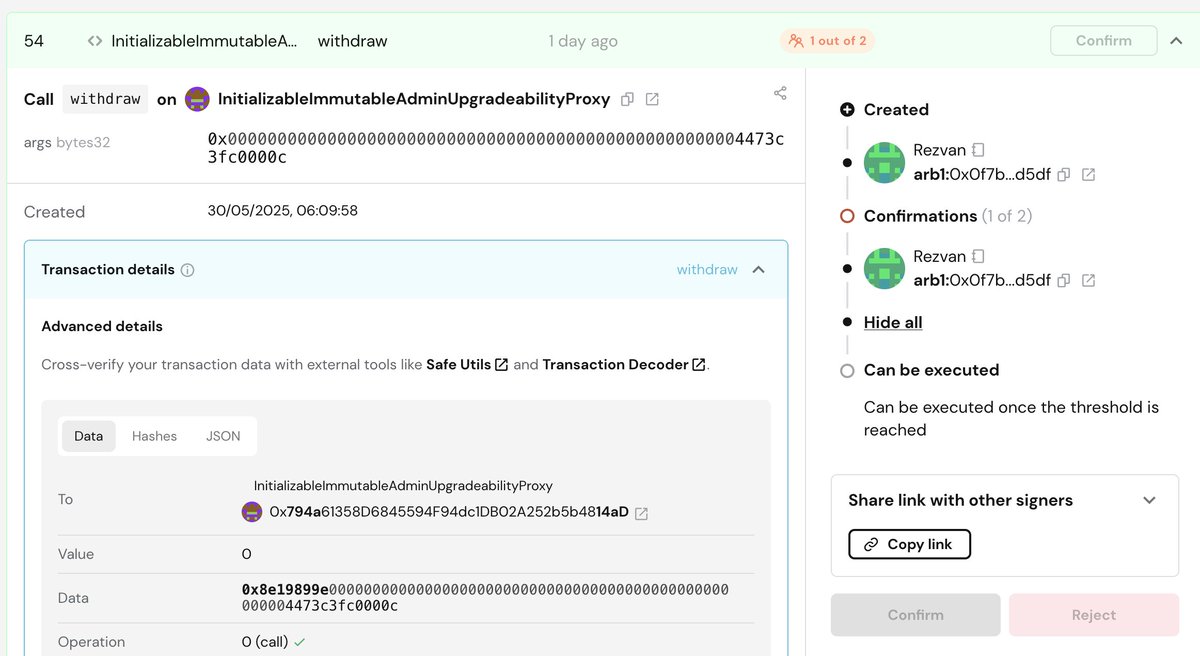The width and height of the screenshot is (1200, 656).
Task: Click the Hide all link
Action: (893, 322)
